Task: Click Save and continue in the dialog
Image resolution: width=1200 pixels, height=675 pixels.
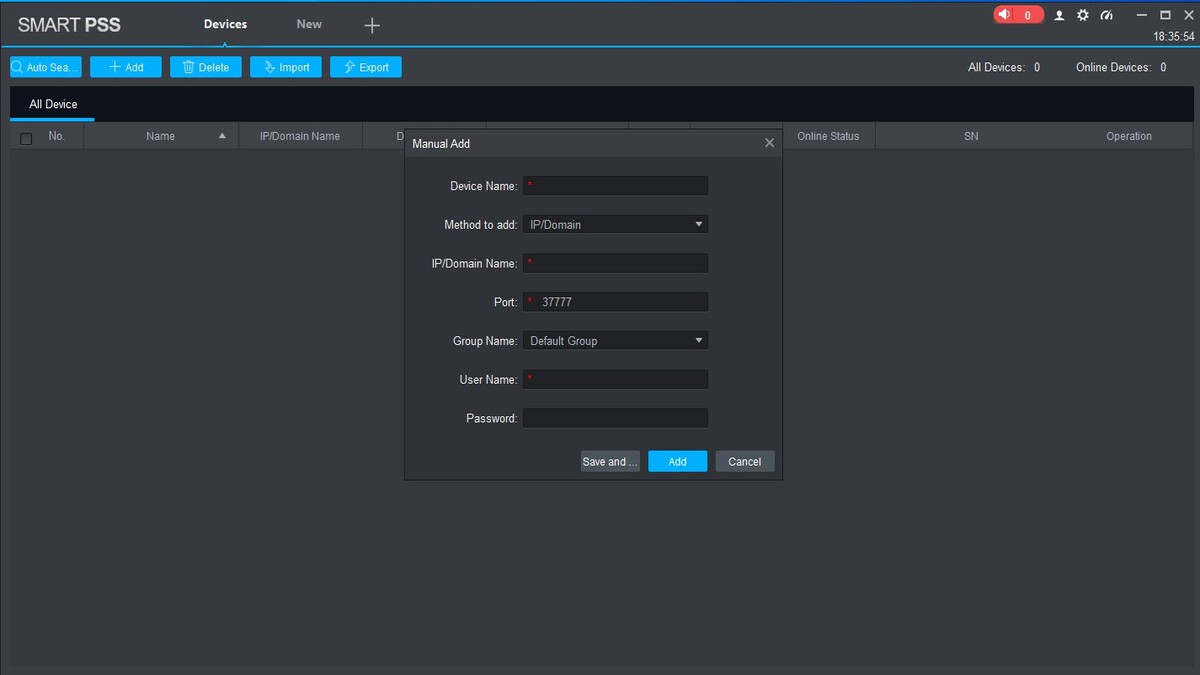Action: [x=610, y=461]
